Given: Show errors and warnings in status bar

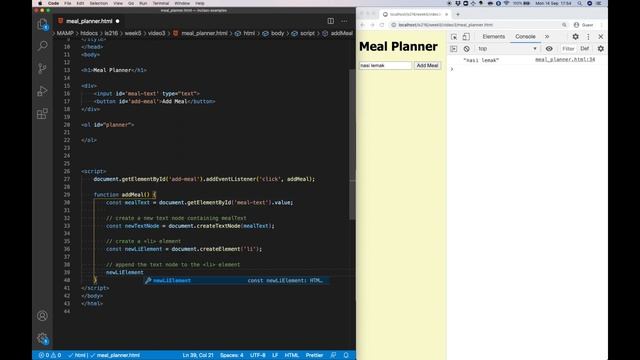Looking at the screenshot, I should (x=50, y=355).
